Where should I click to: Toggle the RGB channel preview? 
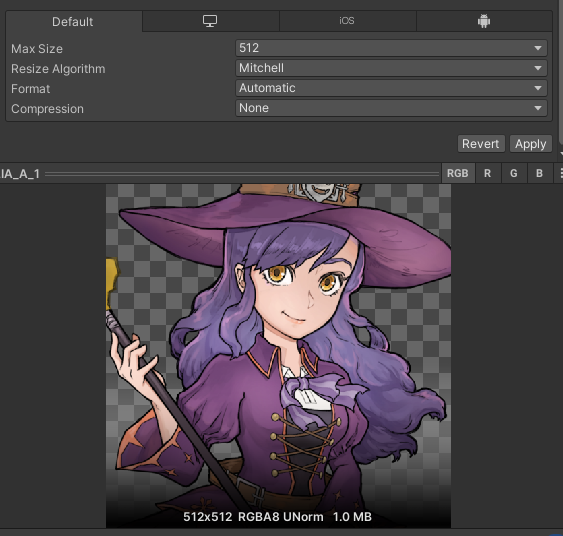point(458,173)
